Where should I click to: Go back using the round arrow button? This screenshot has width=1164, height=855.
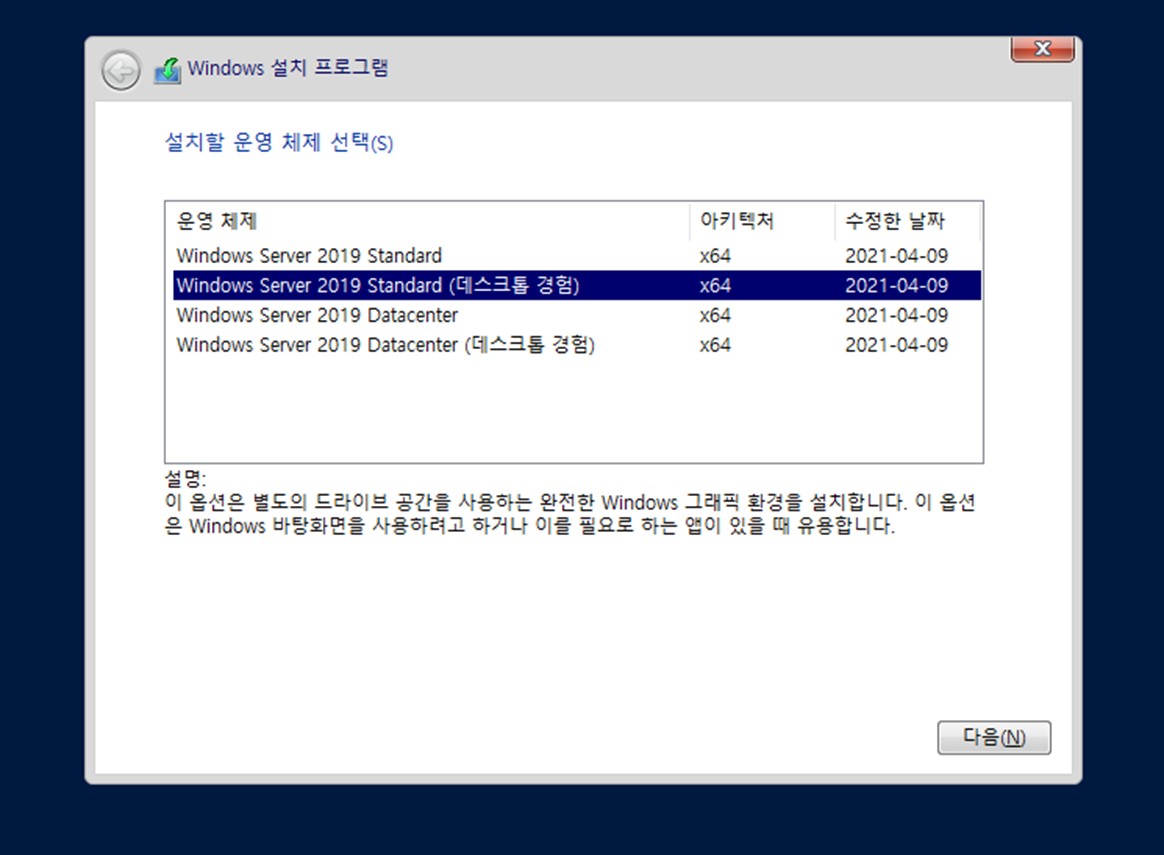(120, 71)
